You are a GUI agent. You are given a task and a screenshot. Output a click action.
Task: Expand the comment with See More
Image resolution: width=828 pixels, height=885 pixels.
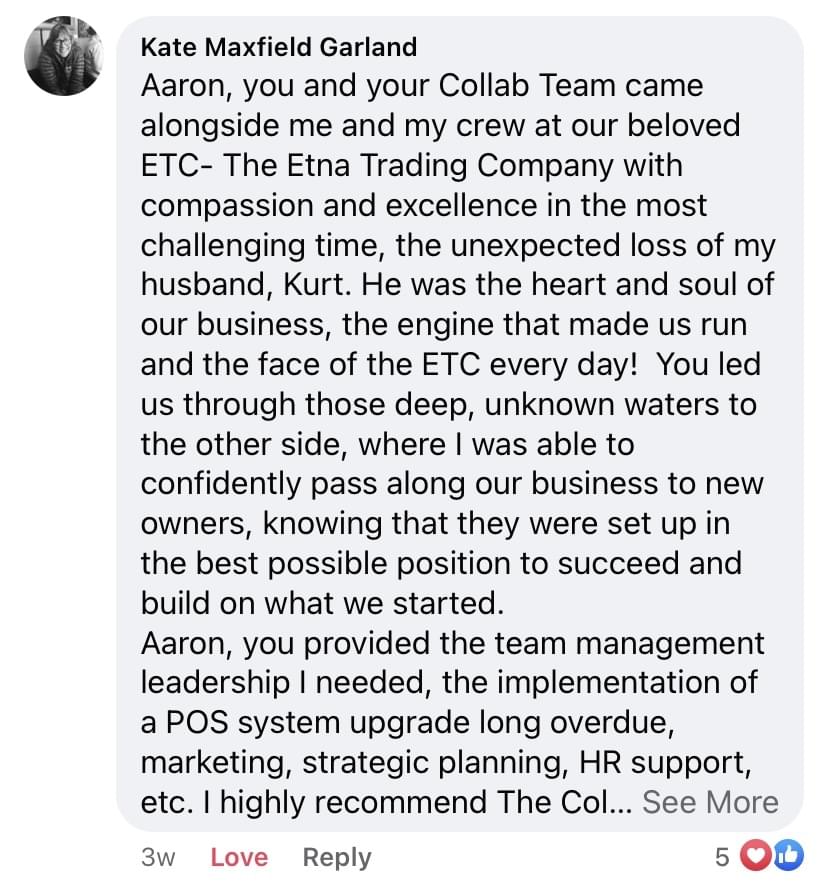point(710,802)
